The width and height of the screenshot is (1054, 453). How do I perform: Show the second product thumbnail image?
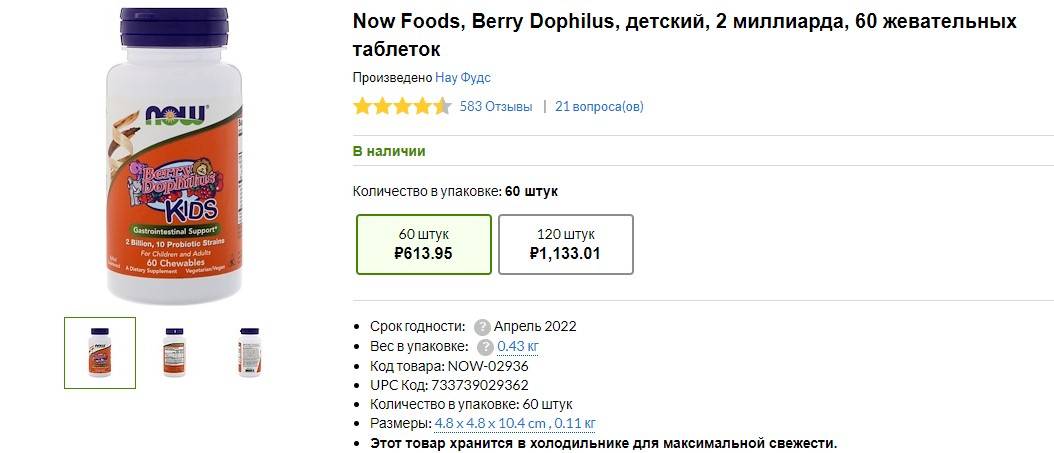coord(174,352)
